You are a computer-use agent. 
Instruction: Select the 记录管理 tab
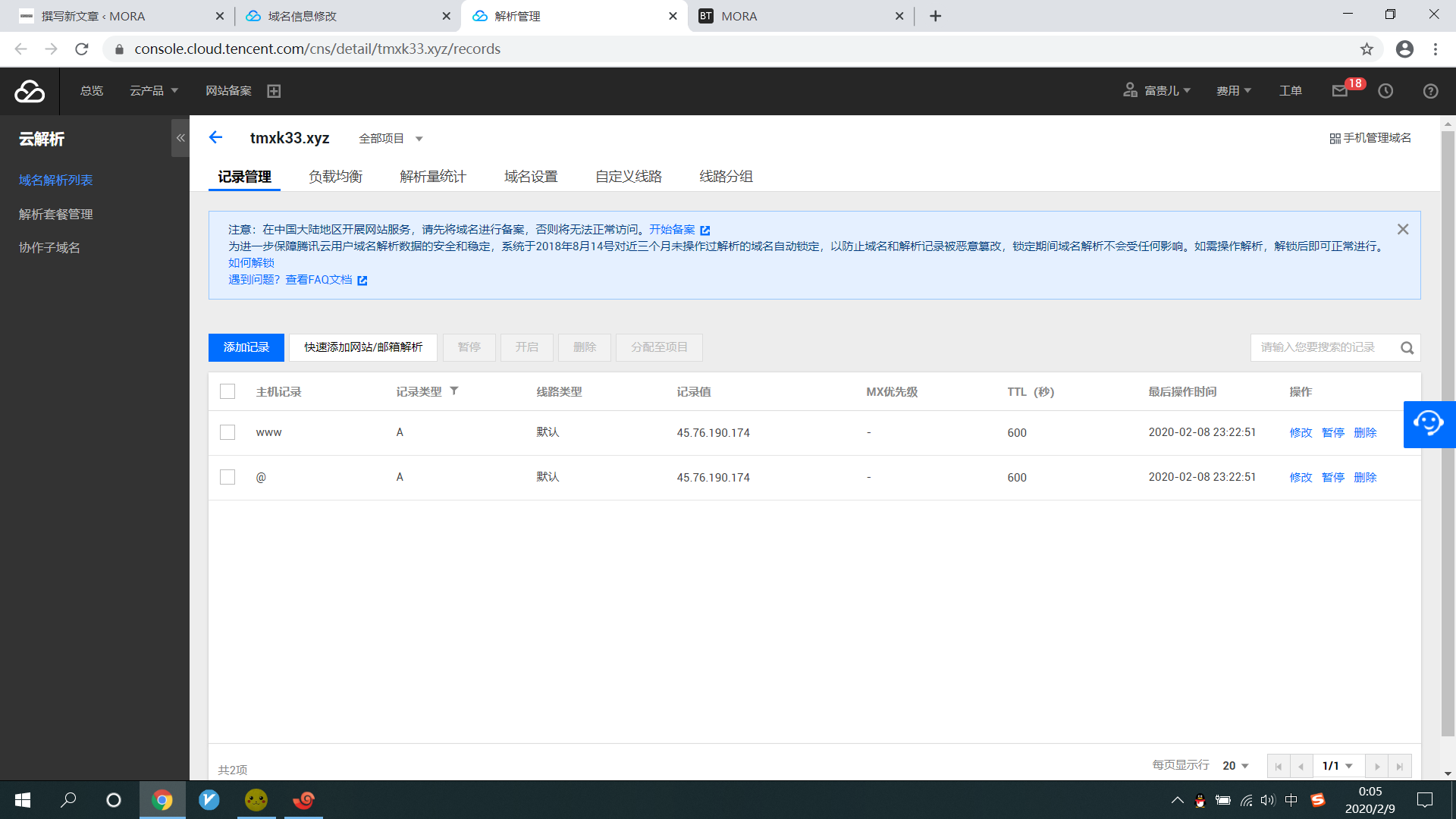pos(244,177)
